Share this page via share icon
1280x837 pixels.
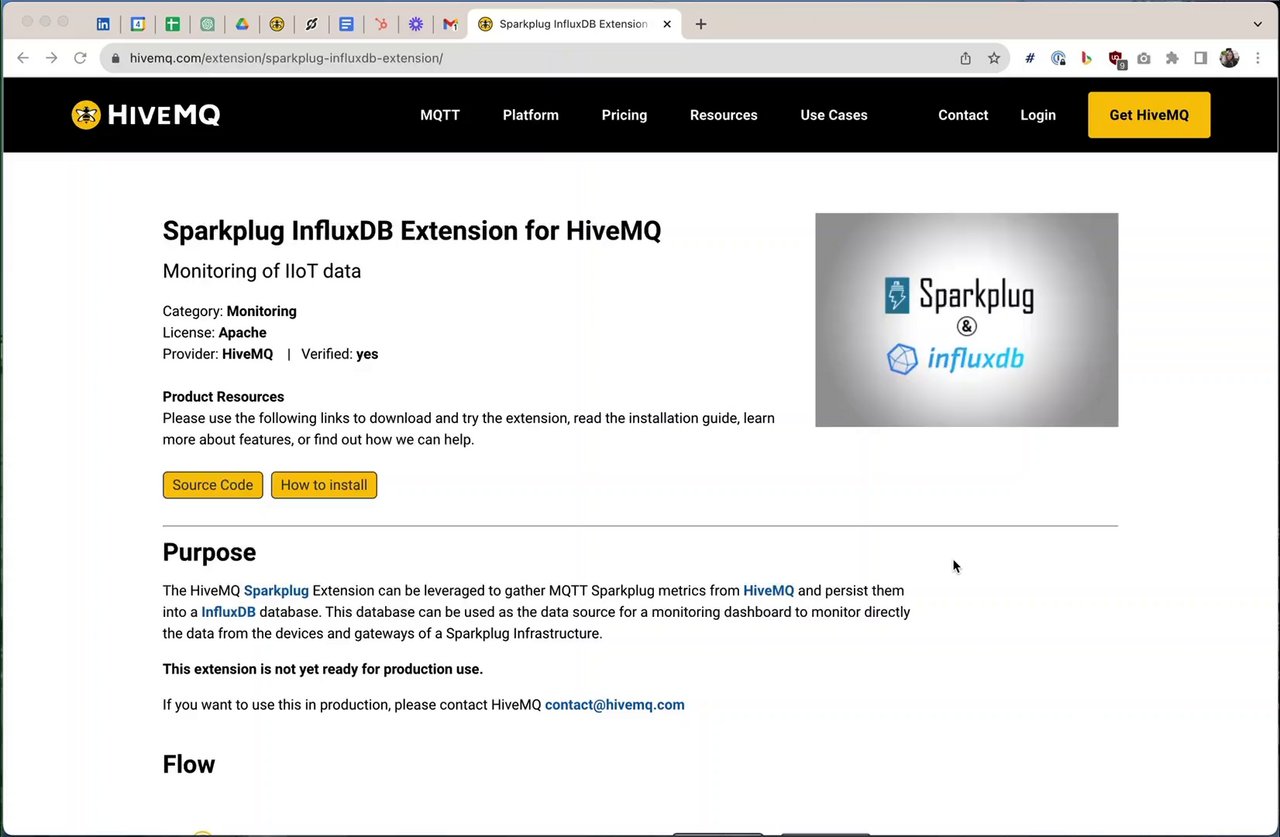click(965, 58)
